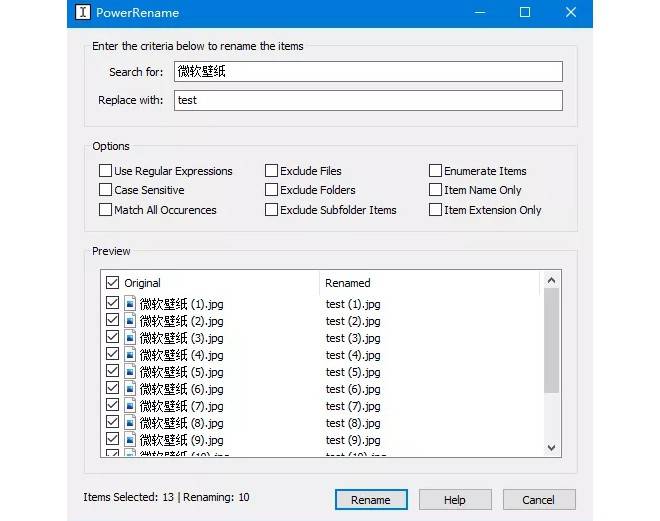Enable the Exclude Files option
The height and width of the screenshot is (521, 660).
click(x=271, y=170)
